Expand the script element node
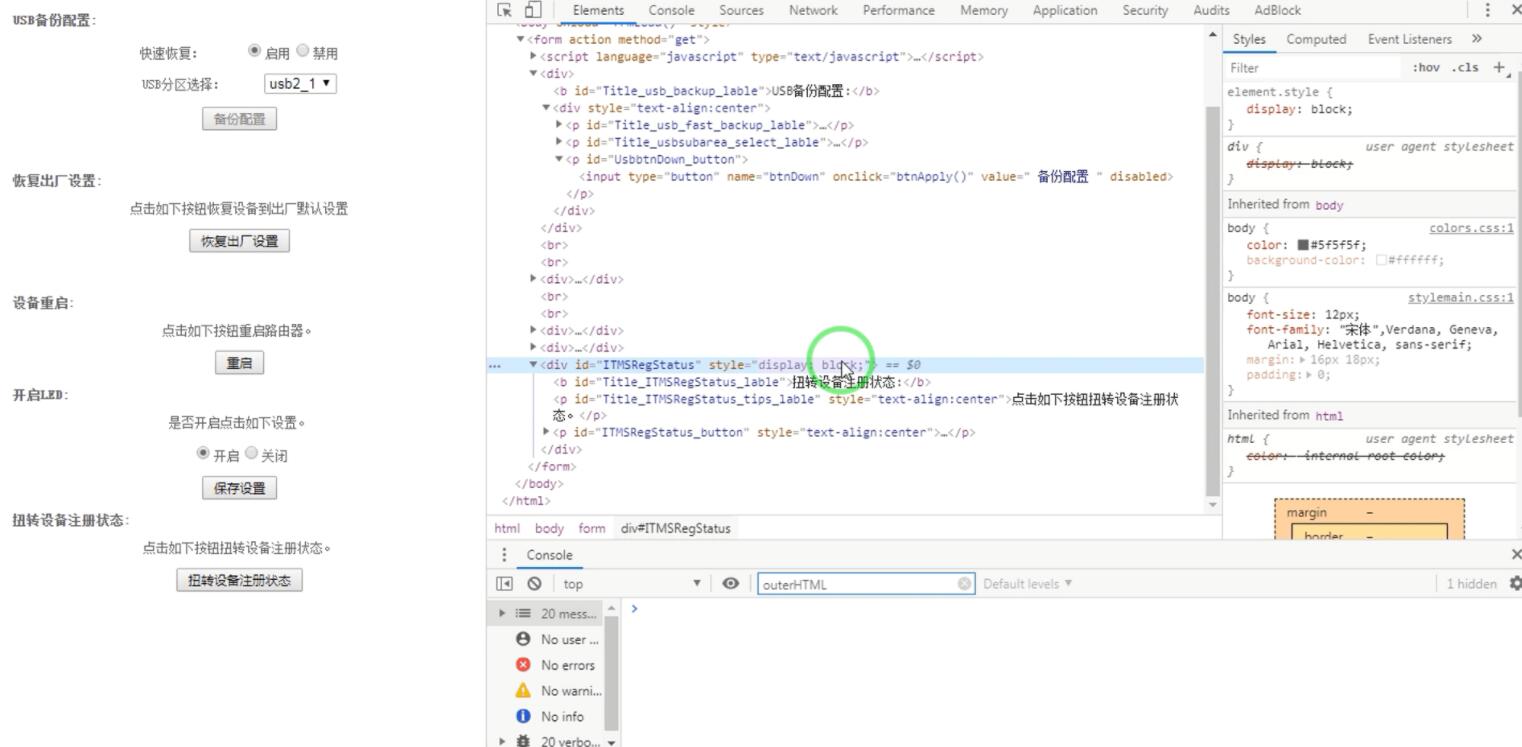 [533, 57]
